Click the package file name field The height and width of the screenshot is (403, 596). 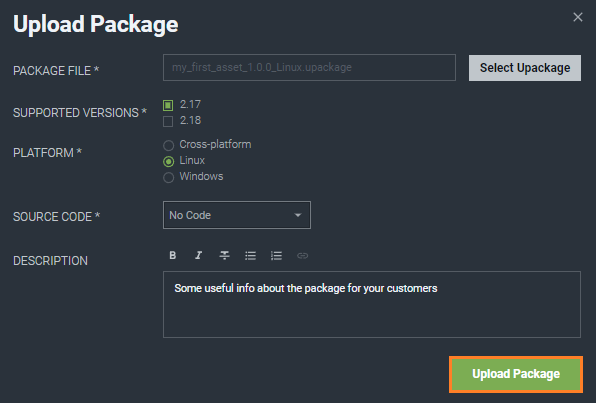pyautogui.click(x=309, y=68)
